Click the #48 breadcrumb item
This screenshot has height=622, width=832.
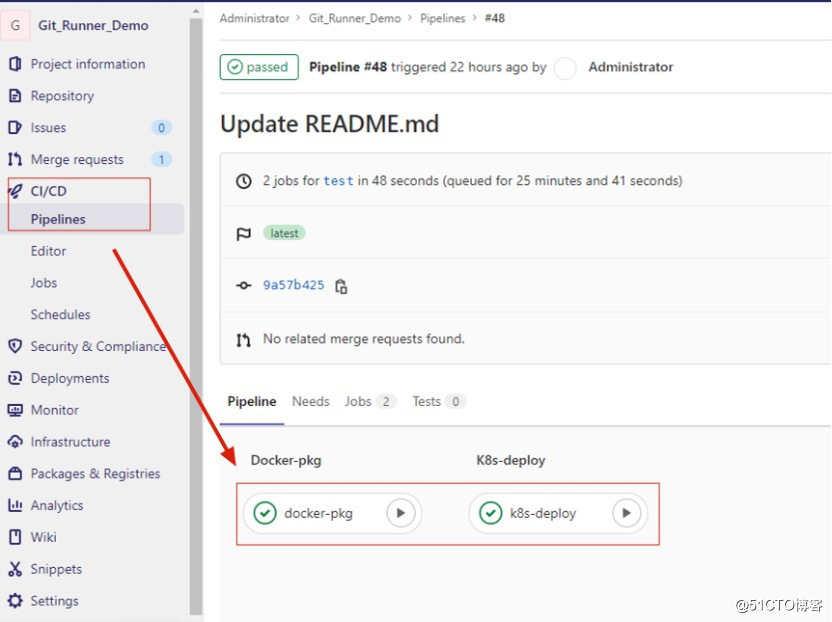(495, 19)
